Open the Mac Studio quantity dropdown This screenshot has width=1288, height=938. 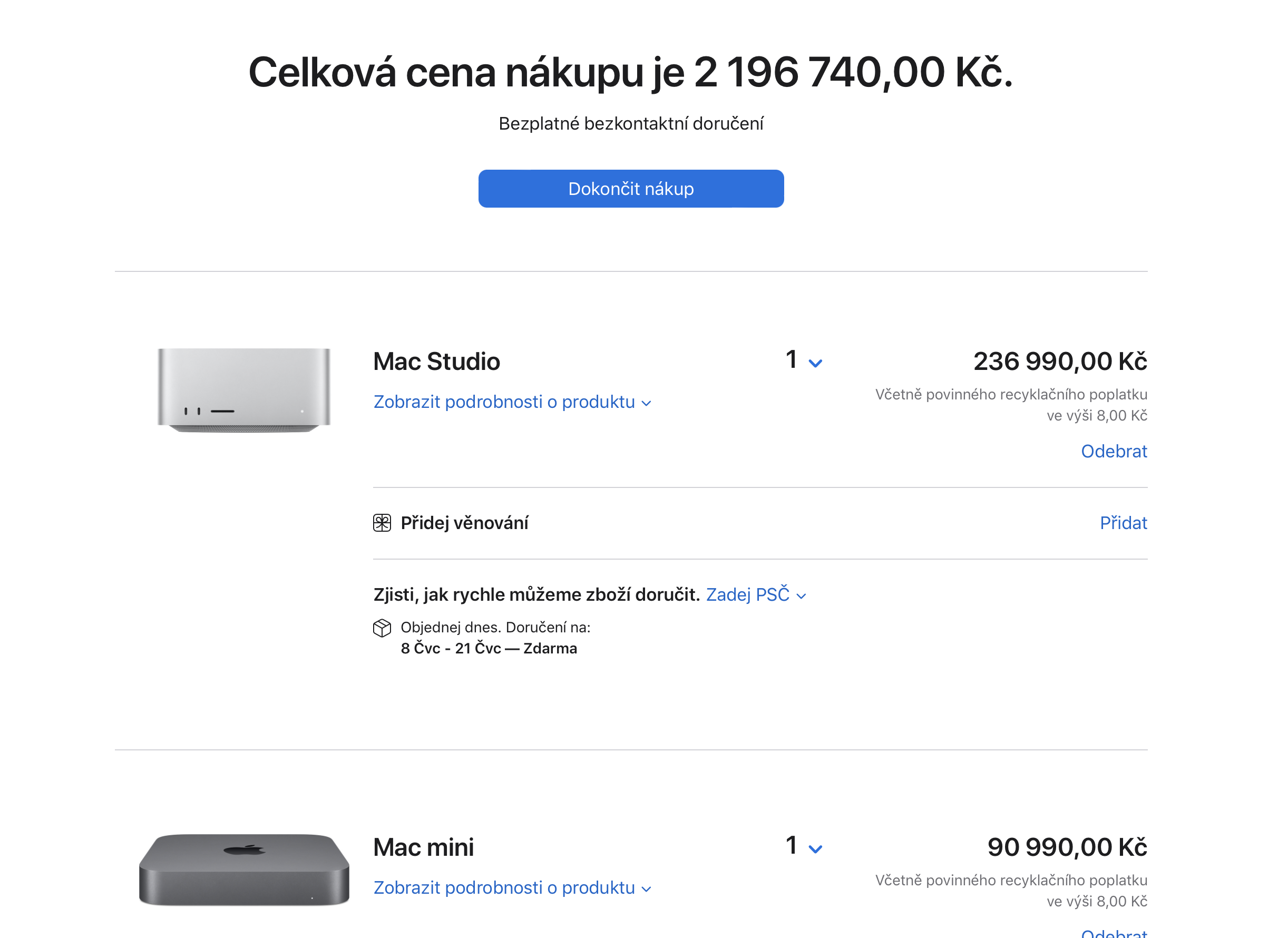point(804,360)
